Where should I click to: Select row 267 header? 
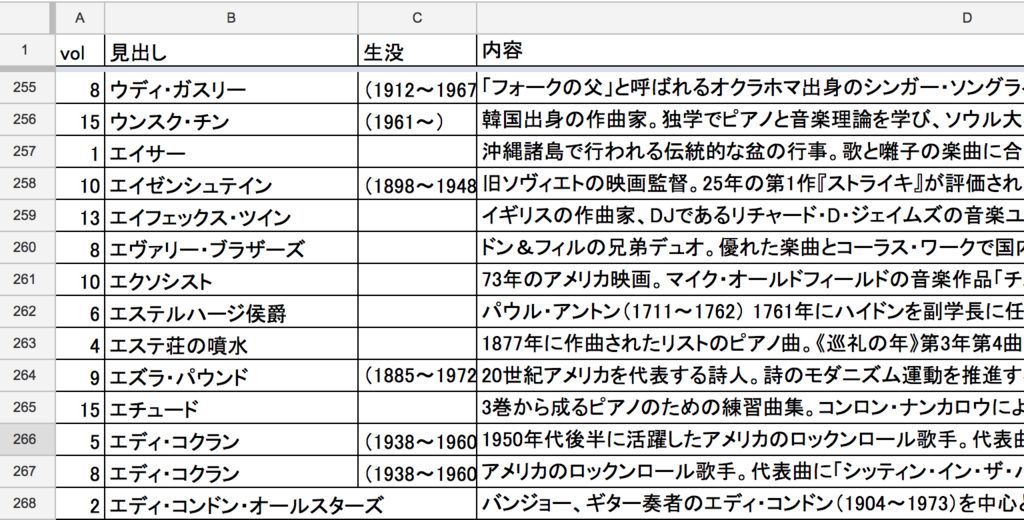25,472
